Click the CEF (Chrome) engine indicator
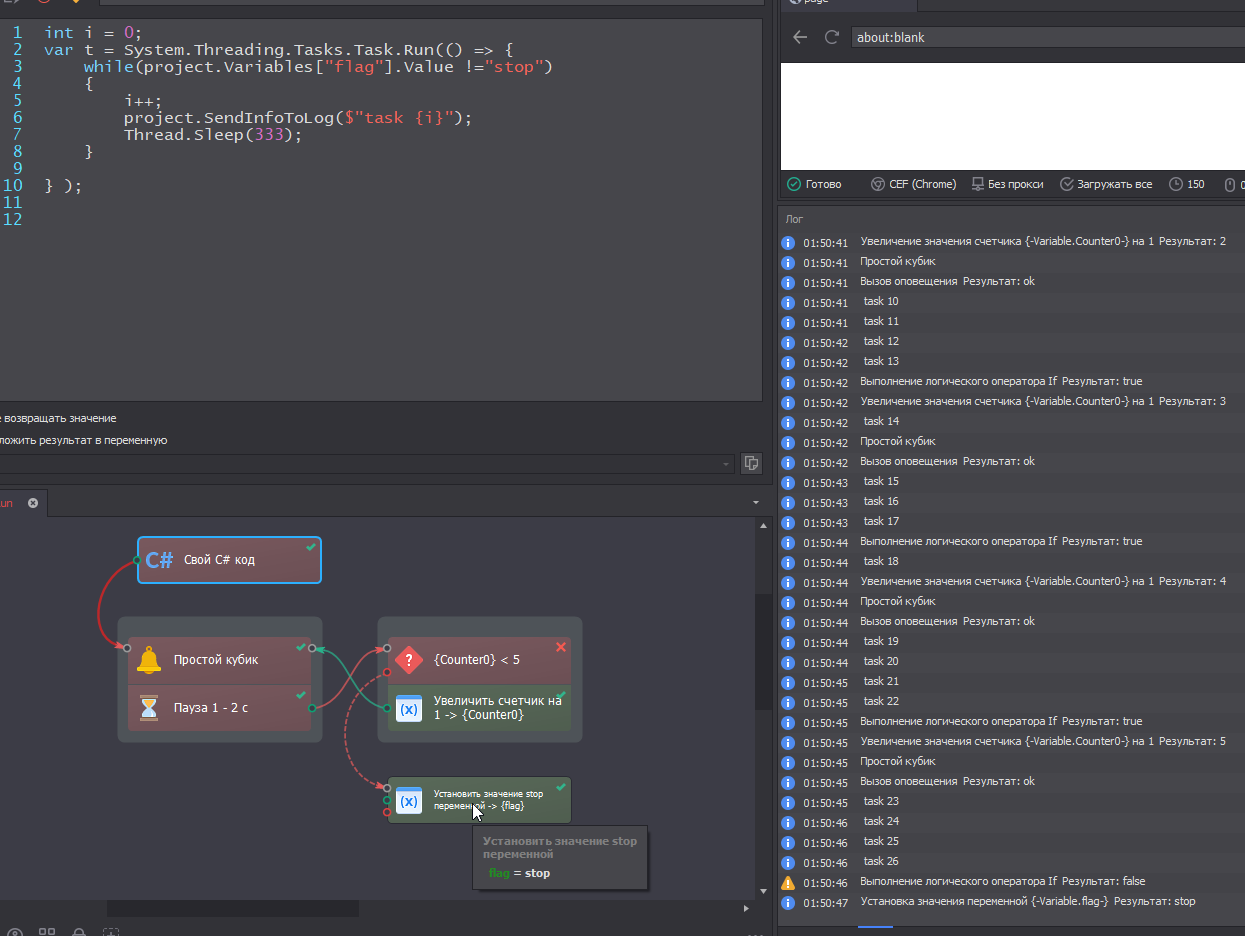Image resolution: width=1245 pixels, height=936 pixels. click(913, 184)
